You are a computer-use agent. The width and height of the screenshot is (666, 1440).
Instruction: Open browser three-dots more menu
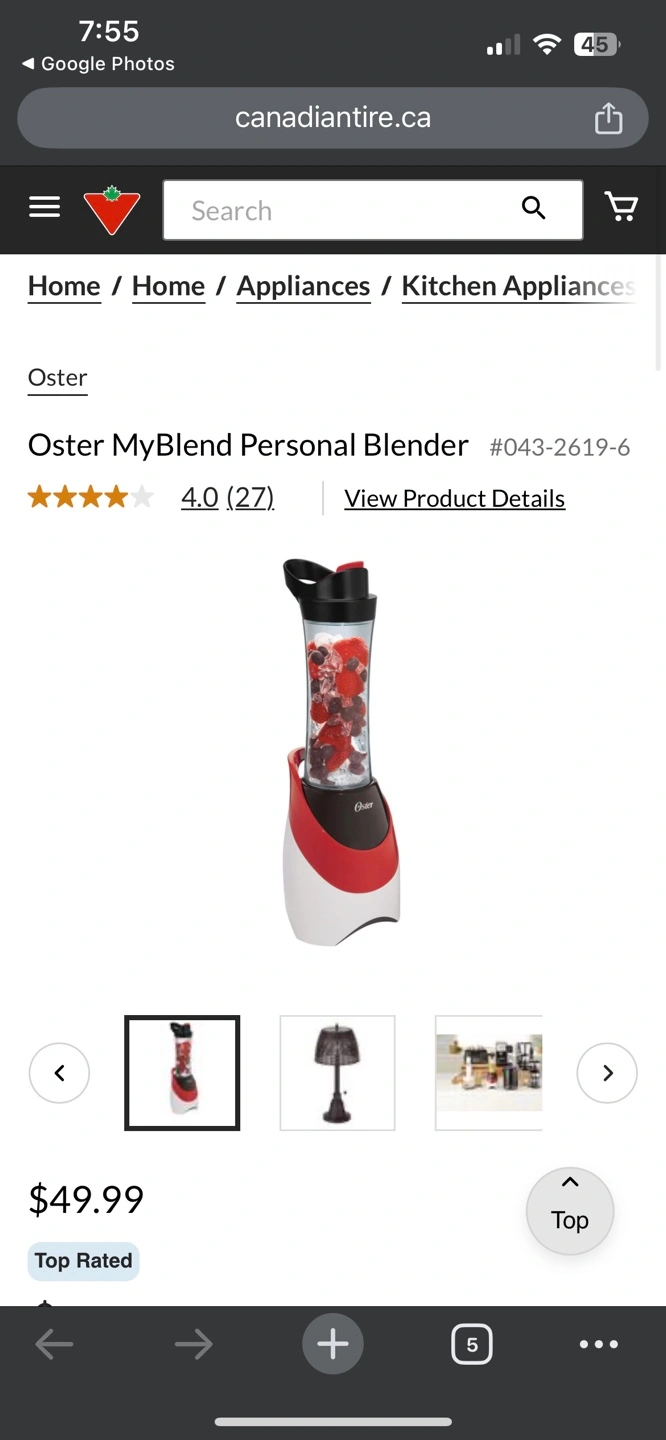click(599, 1344)
